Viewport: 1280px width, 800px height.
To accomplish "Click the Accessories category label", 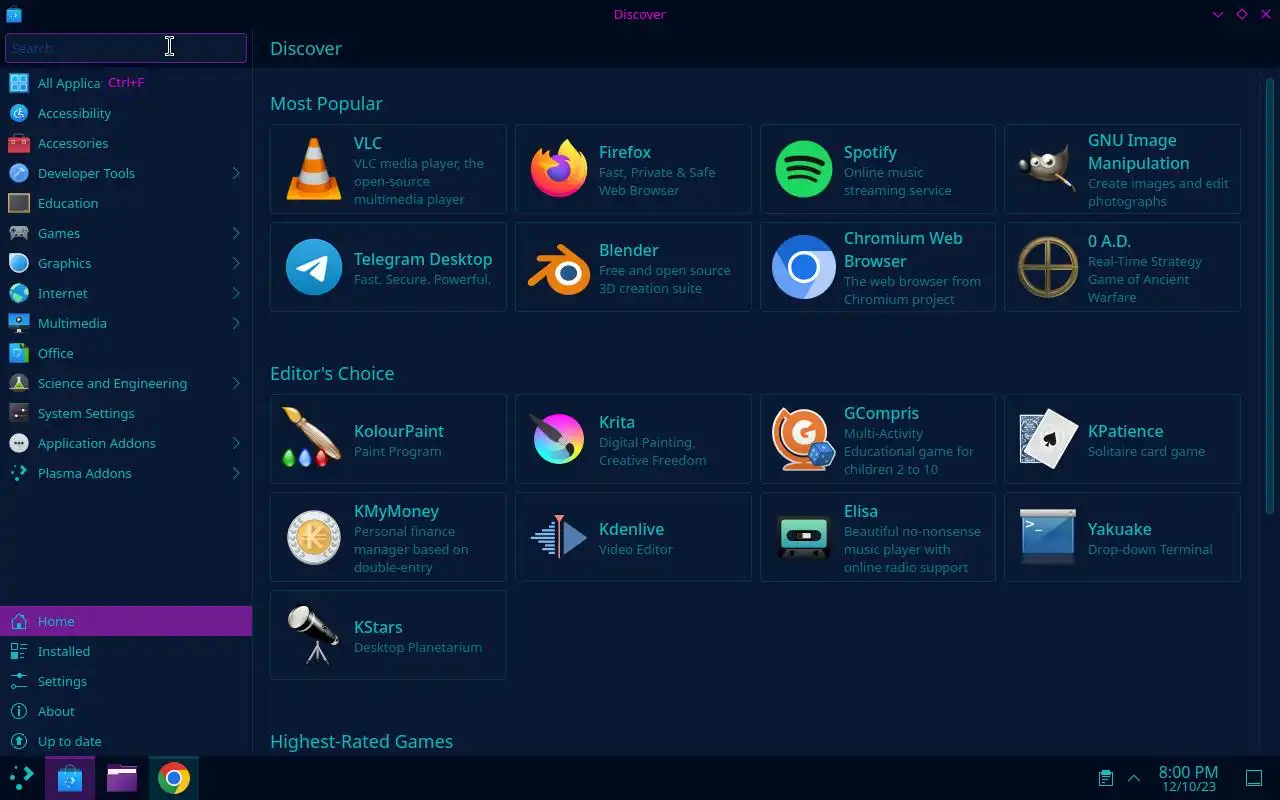I will 73,143.
